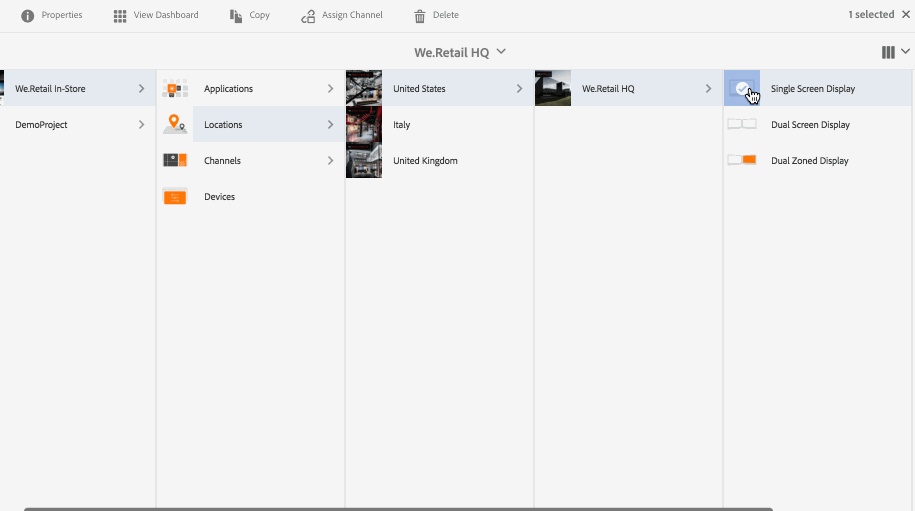915x511 pixels.
Task: Select United Kingdom thumbnail
Action: (x=364, y=160)
